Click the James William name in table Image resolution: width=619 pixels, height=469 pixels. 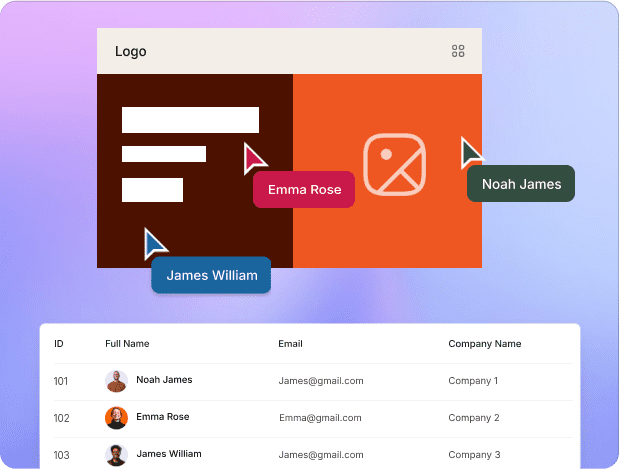click(169, 454)
